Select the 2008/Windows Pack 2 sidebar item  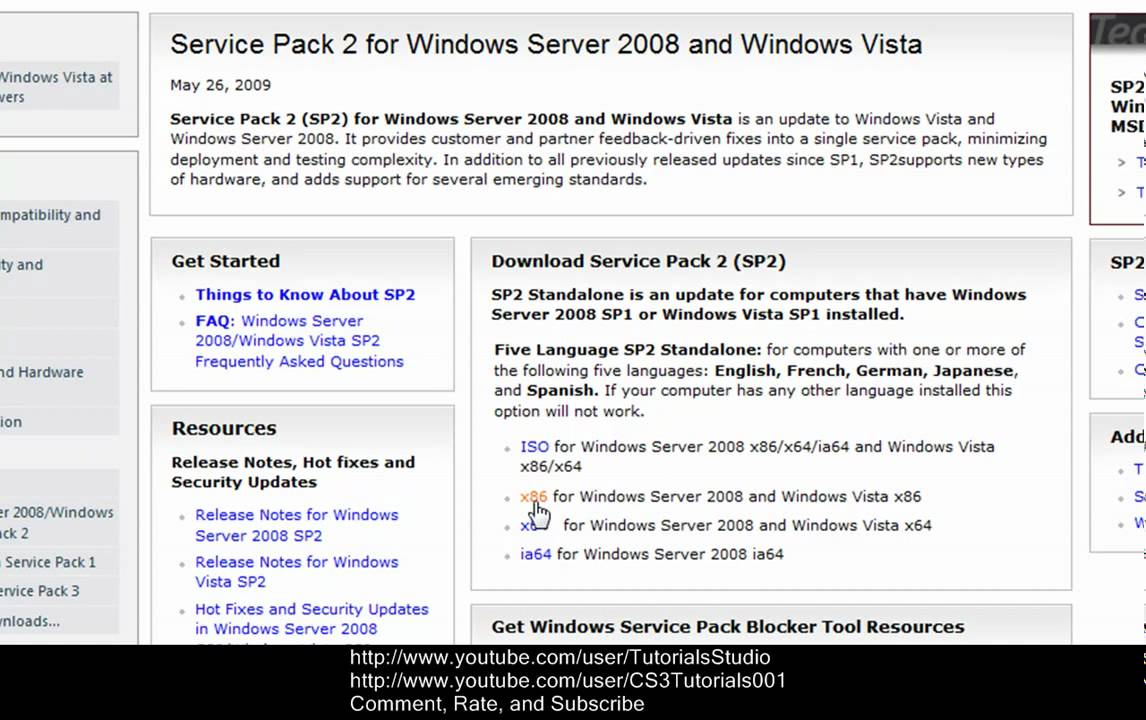[x=56, y=523]
